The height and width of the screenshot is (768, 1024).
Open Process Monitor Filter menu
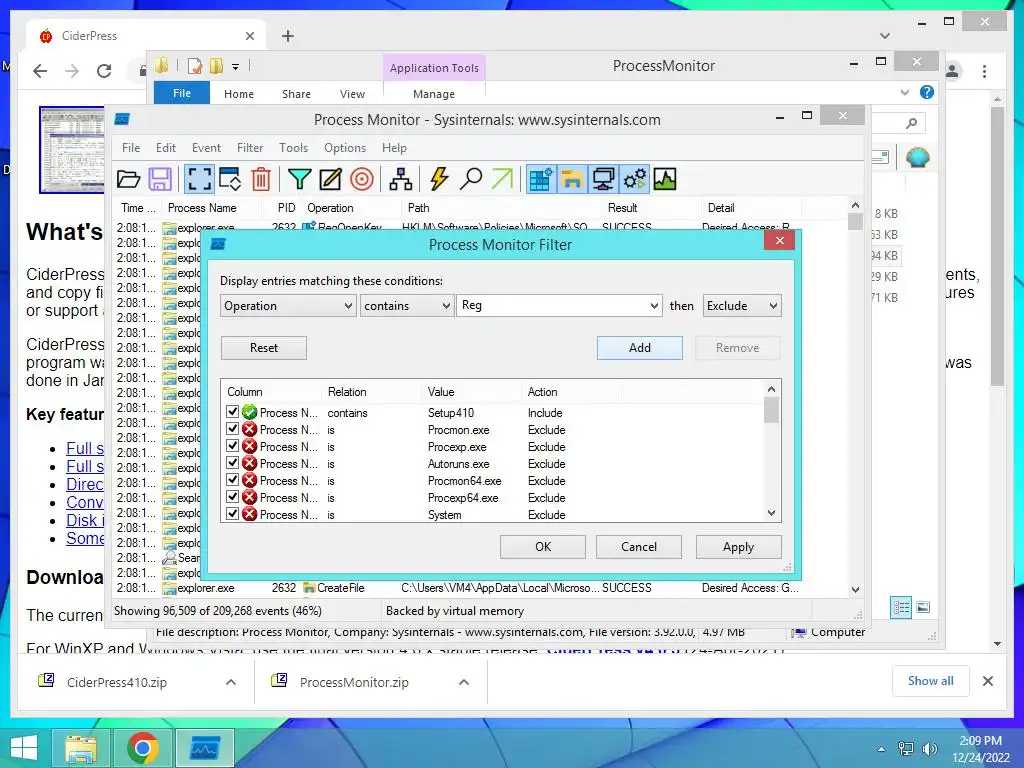pyautogui.click(x=249, y=148)
